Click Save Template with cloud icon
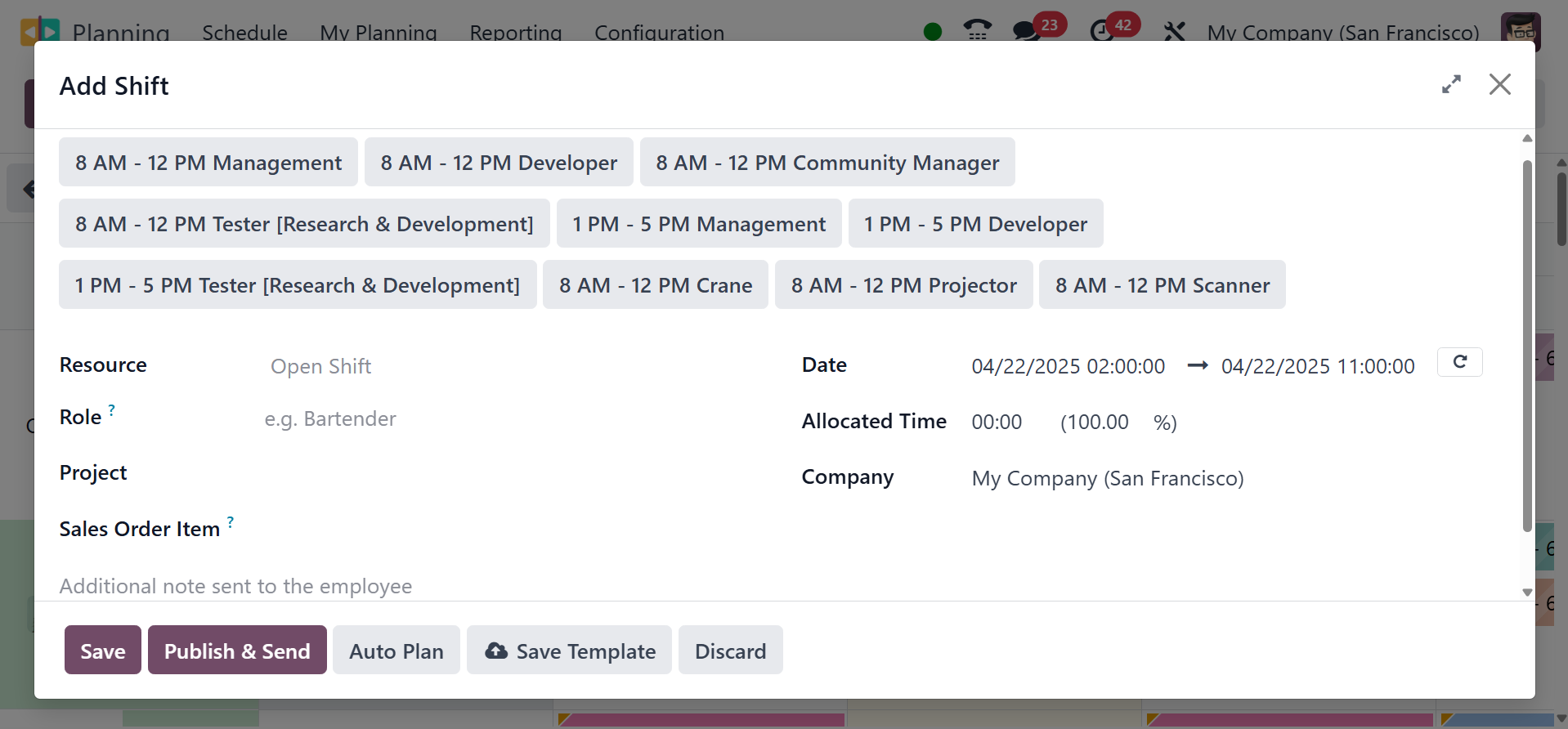The height and width of the screenshot is (729, 1568). point(569,651)
